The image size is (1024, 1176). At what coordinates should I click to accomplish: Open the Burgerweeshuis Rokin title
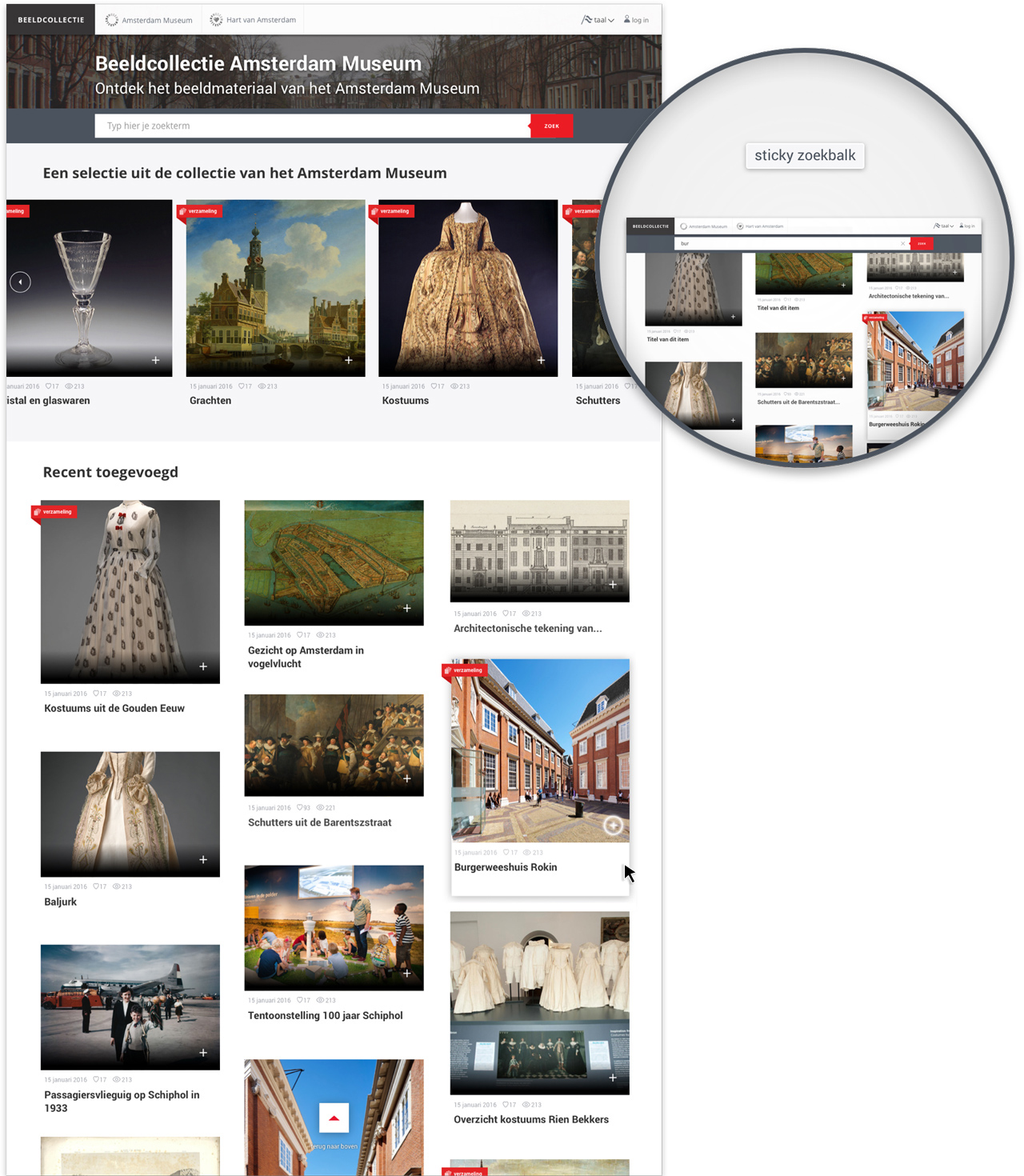coord(506,868)
